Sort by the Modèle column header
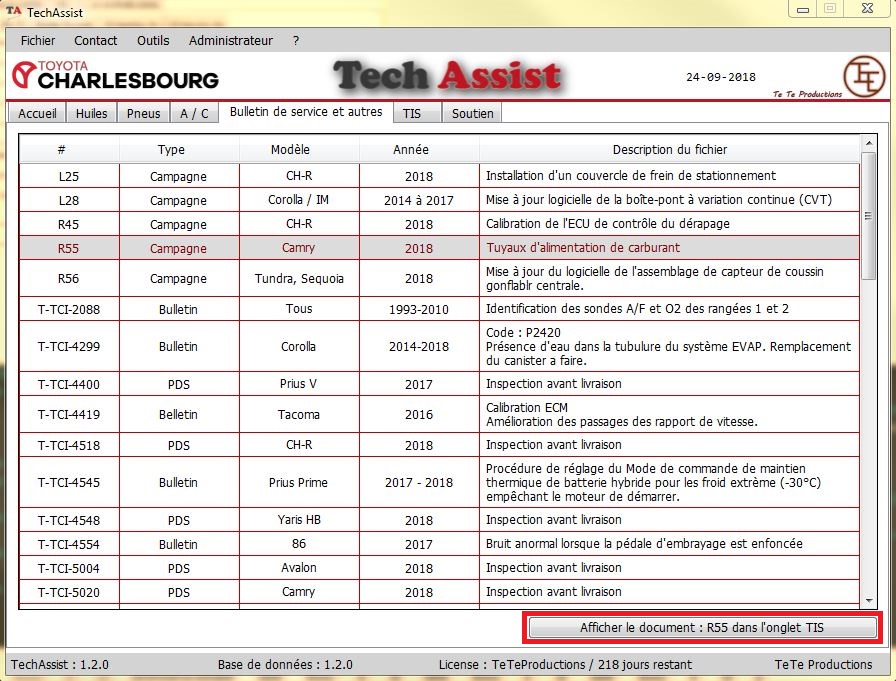The width and height of the screenshot is (896, 681). click(x=290, y=150)
